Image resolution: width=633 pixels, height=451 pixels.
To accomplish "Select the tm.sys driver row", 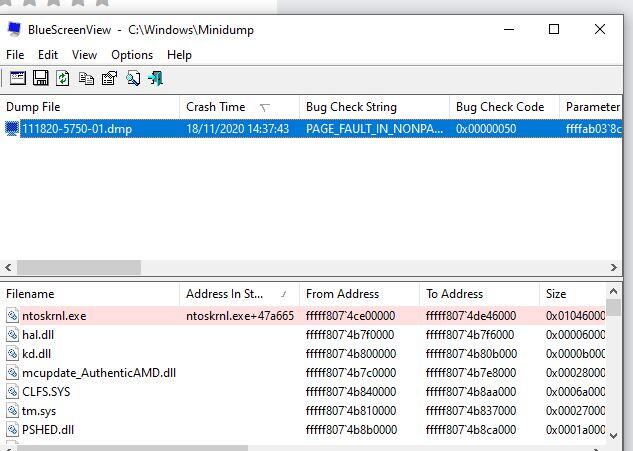I will click(x=303, y=411).
